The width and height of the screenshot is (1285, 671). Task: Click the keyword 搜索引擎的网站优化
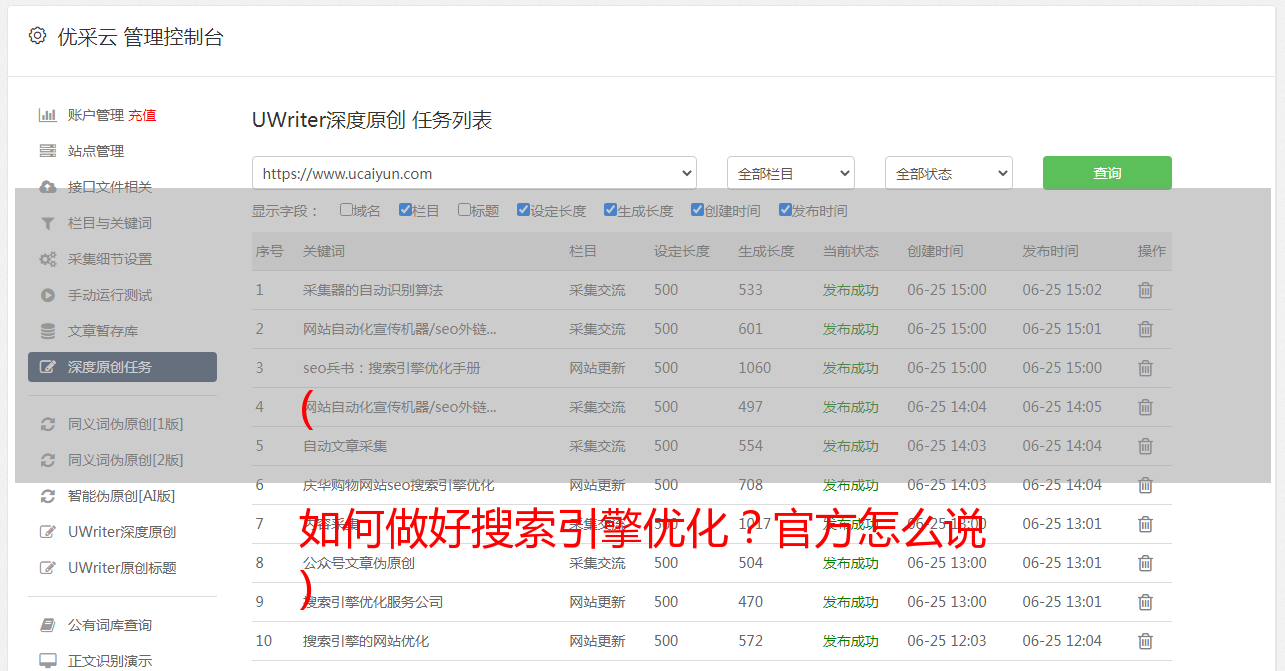(x=366, y=641)
